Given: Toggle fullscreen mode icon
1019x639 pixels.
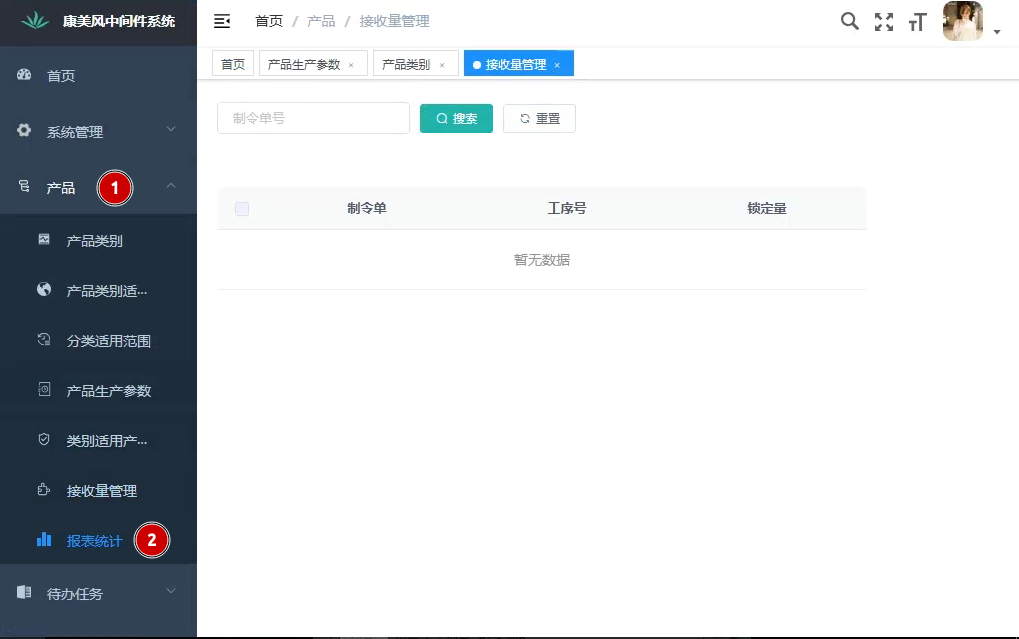Looking at the screenshot, I should pyautogui.click(x=883, y=22).
